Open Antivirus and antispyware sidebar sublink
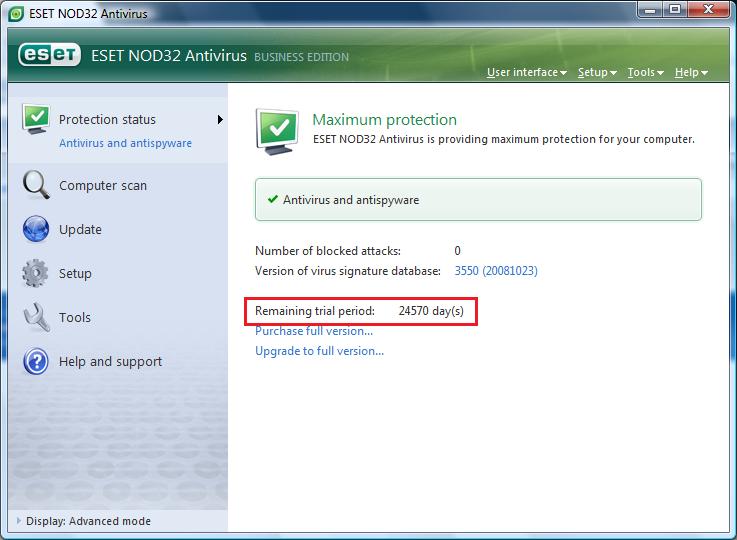The width and height of the screenshot is (737, 540). (x=125, y=143)
